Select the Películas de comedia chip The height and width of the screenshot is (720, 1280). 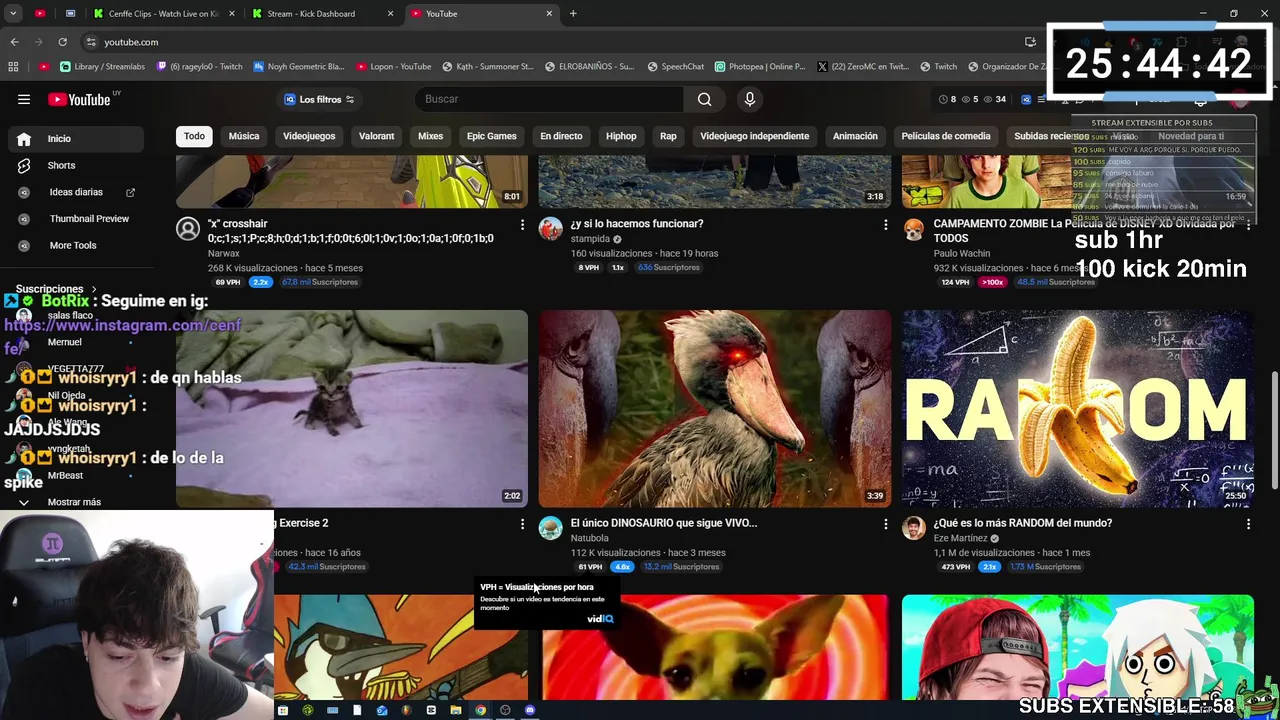click(946, 136)
